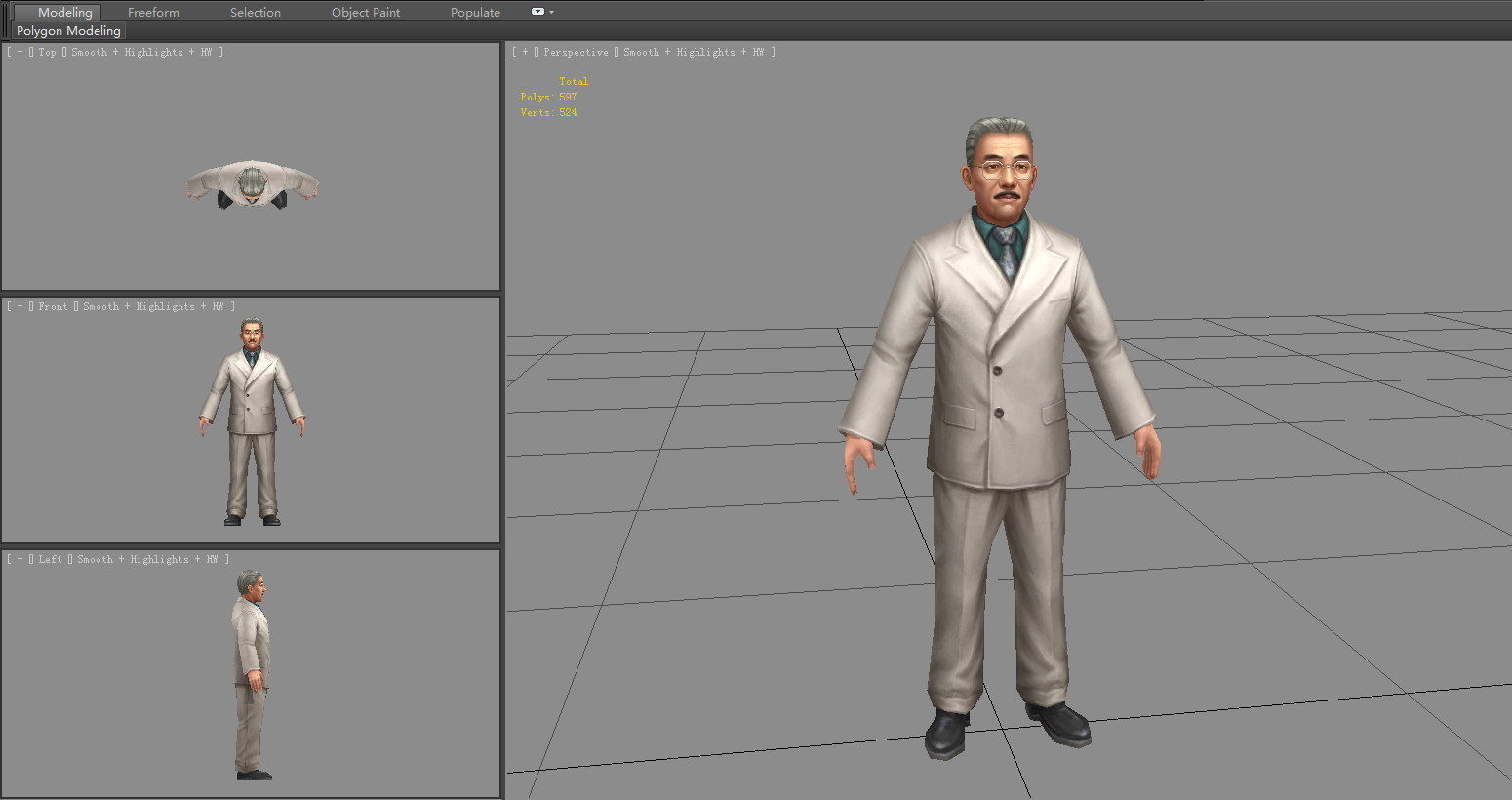Viewport: 1512px width, 800px height.
Task: Open the Populate ribbon tab
Action: (475, 12)
